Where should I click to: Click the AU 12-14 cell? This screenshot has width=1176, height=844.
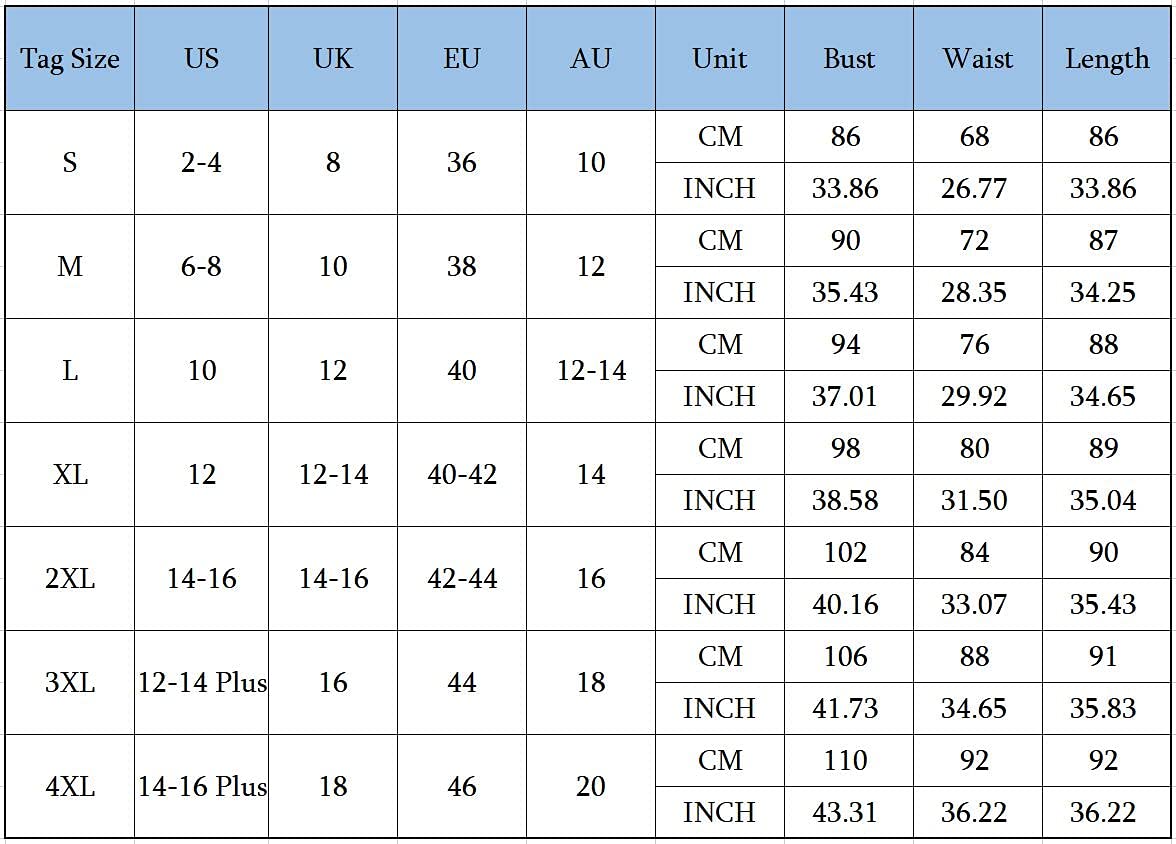coord(591,371)
